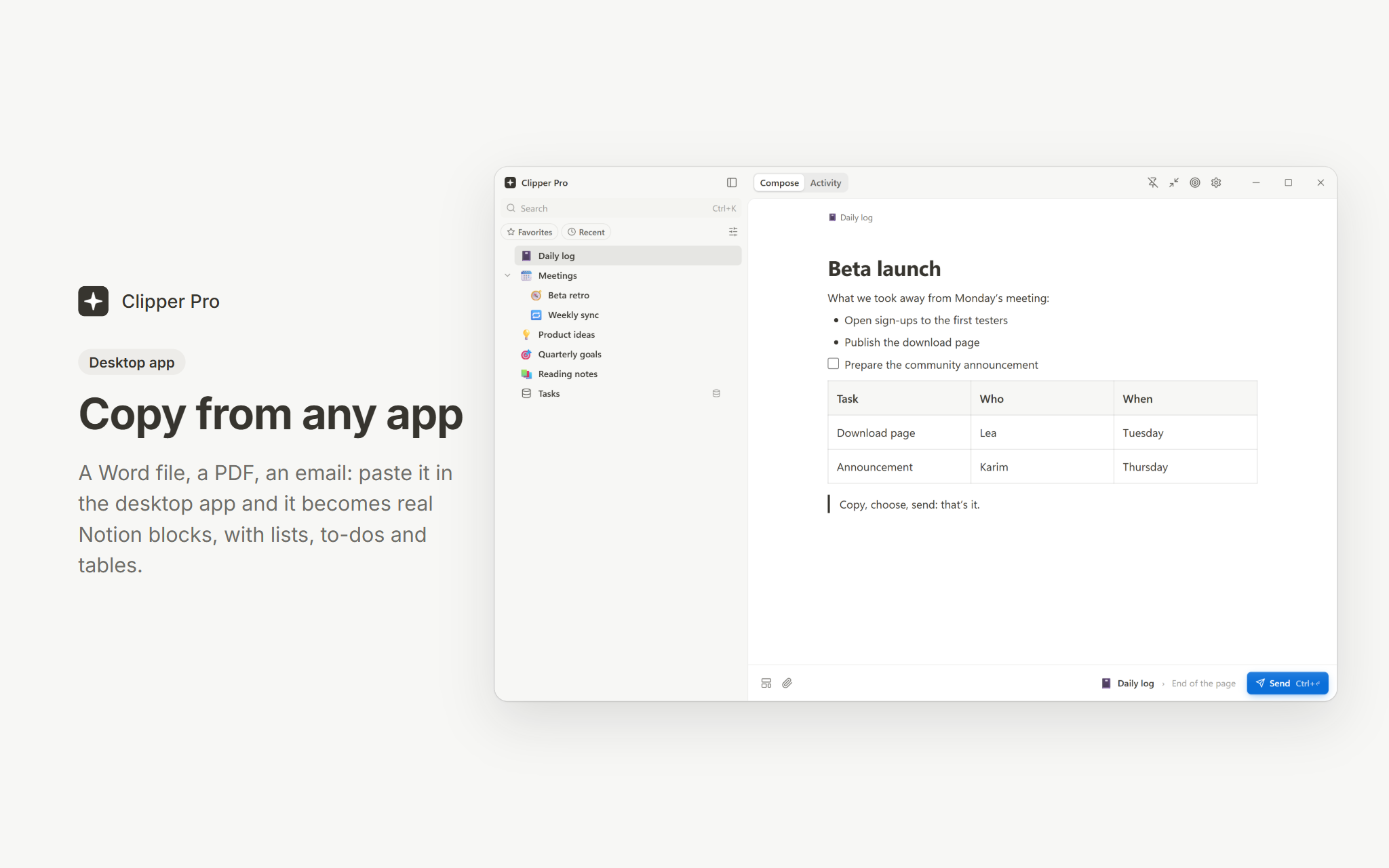
Task: Open the Daily log destination picker
Action: tap(1128, 683)
